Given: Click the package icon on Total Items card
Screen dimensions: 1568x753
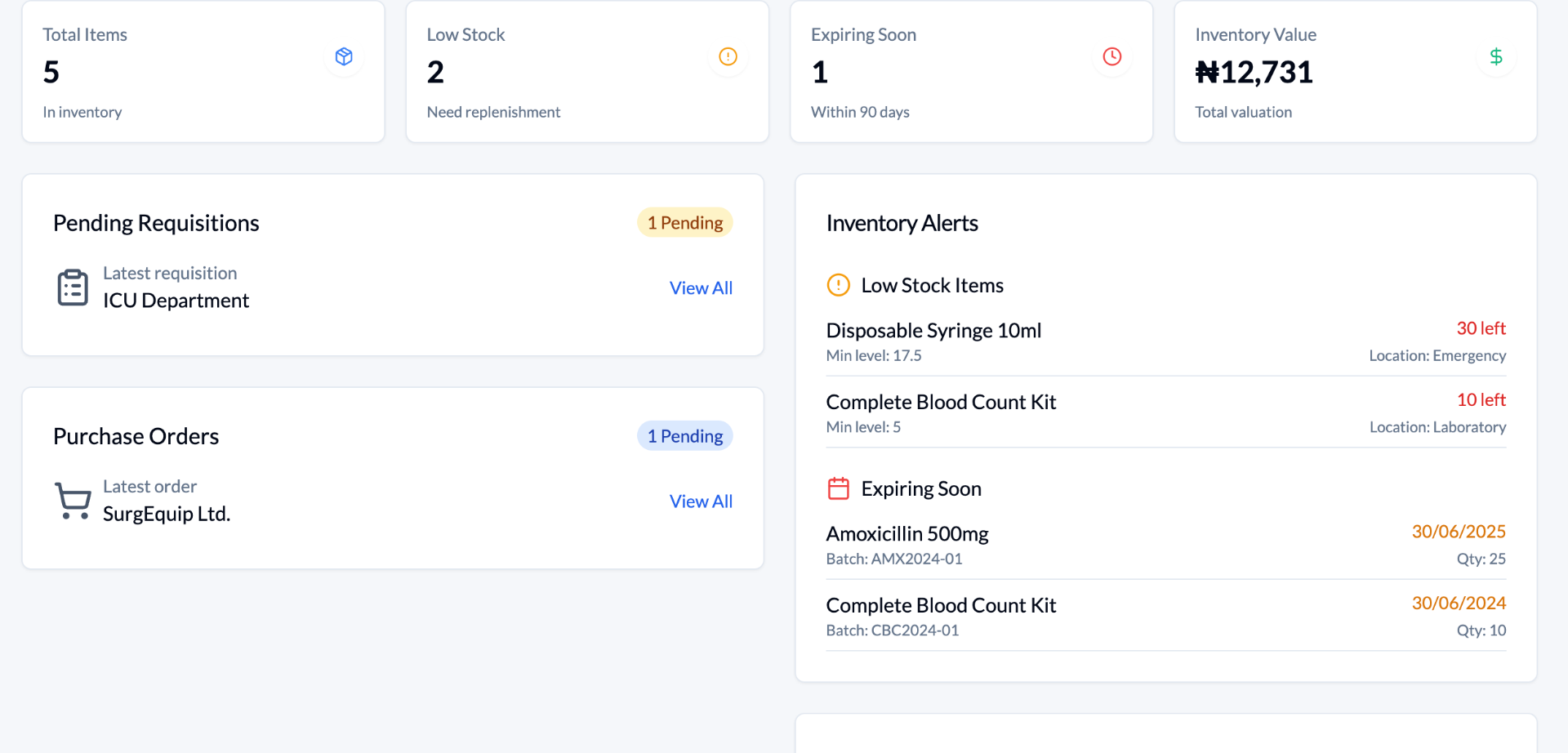Looking at the screenshot, I should click(344, 56).
